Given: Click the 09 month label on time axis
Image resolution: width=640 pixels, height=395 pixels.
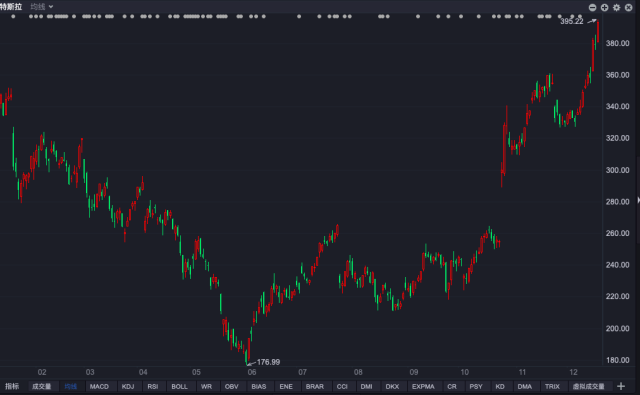Looking at the screenshot, I should pos(414,372).
